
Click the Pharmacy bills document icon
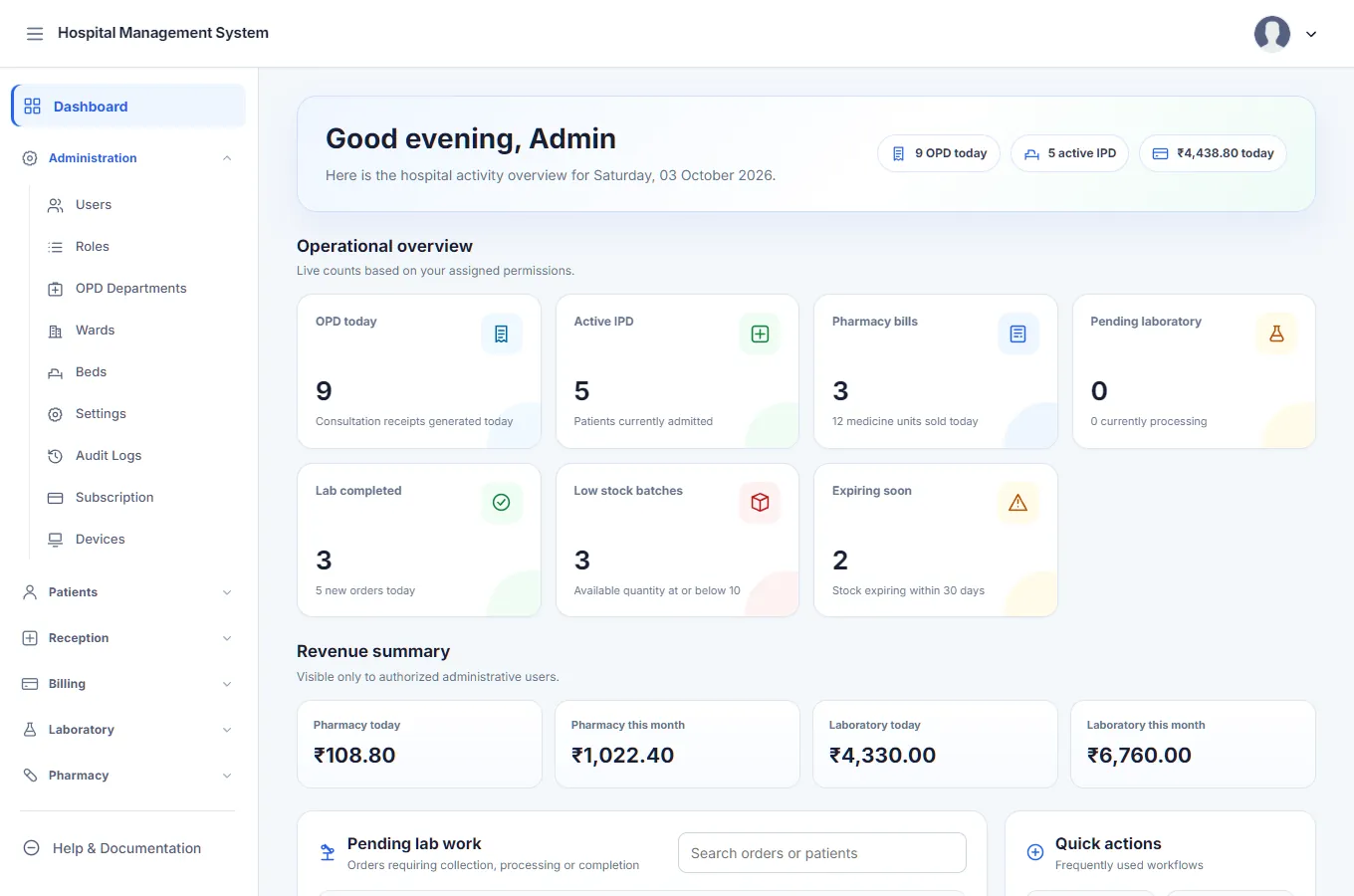point(1018,335)
